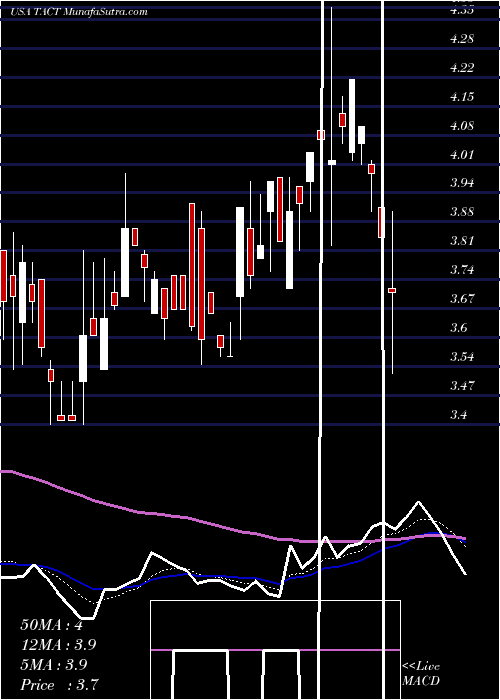Click the Price : 3.7 readout
Image resolution: width=500 pixels, height=700 pixels.
click(x=59, y=685)
